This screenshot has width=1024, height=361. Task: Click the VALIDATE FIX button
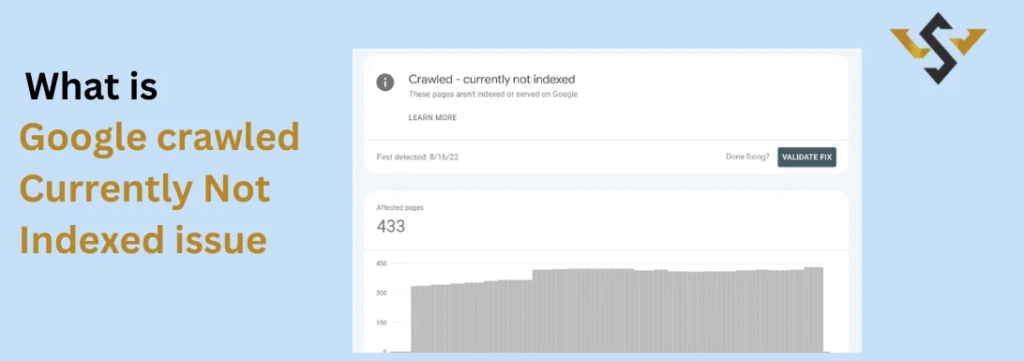[x=807, y=157]
